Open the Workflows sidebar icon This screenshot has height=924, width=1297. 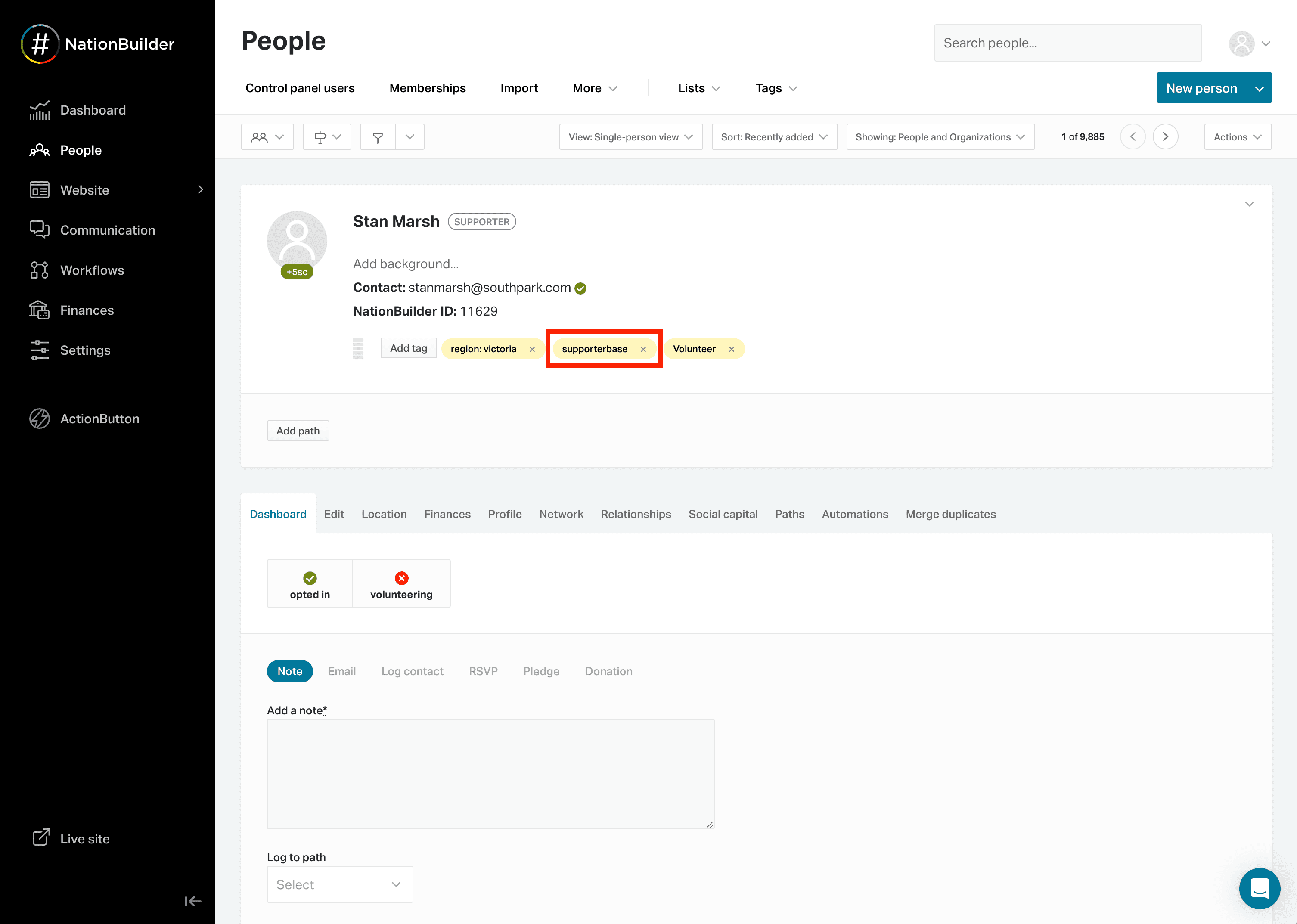click(39, 270)
